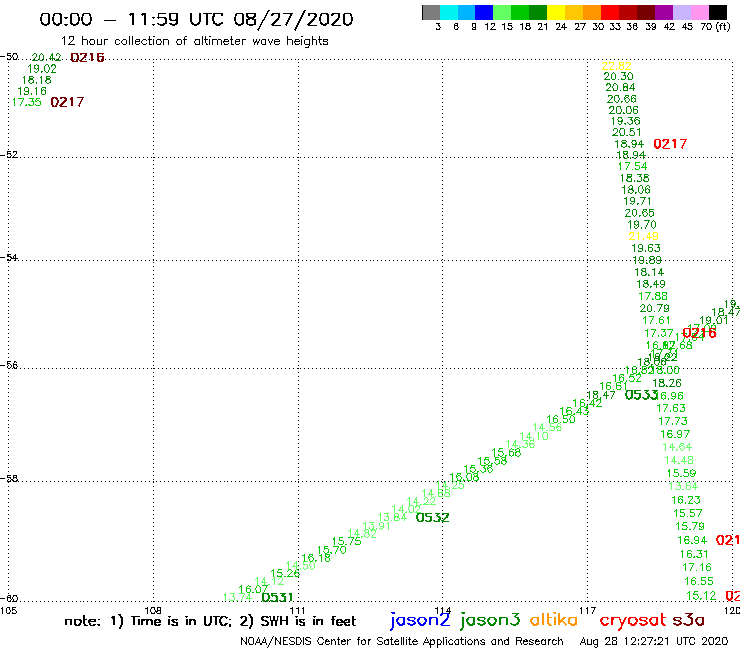Click the s3a satellite legend label
The height and width of the screenshot is (650, 740).
click(x=688, y=620)
